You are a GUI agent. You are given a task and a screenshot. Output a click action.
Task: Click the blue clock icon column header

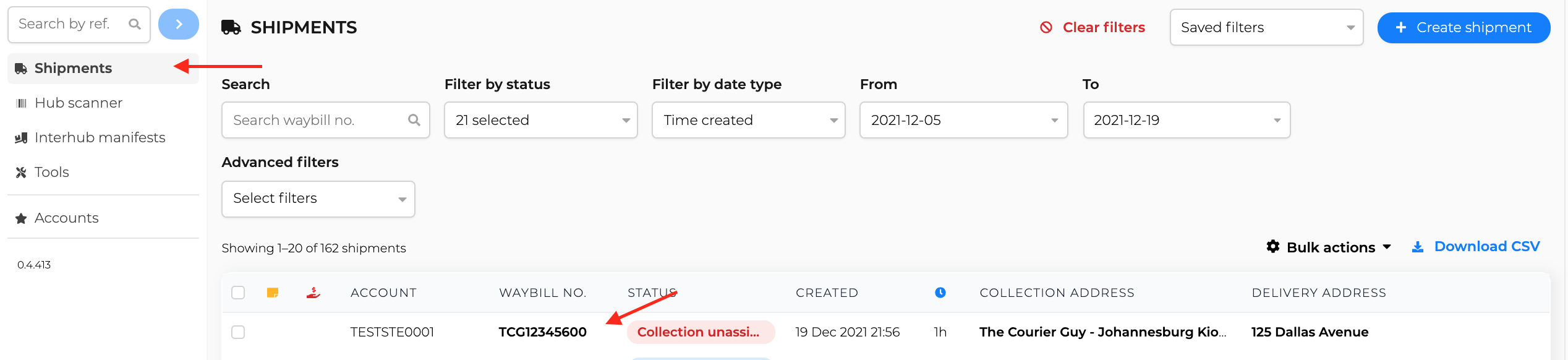coord(940,293)
